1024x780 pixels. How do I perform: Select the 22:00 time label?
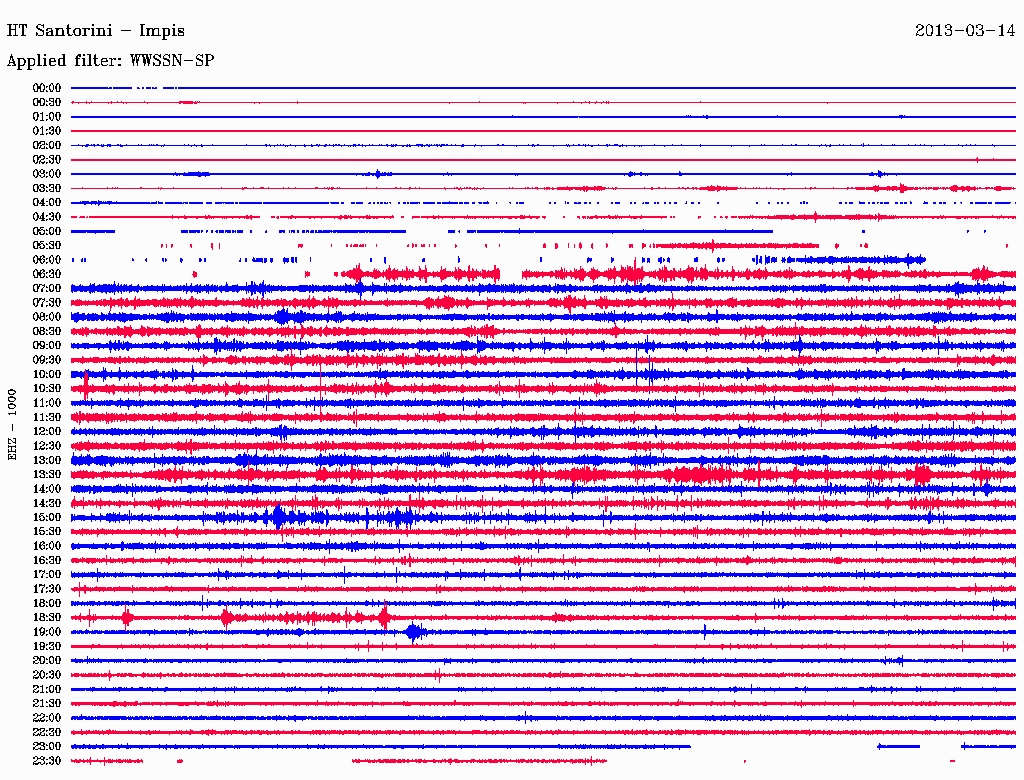click(47, 719)
